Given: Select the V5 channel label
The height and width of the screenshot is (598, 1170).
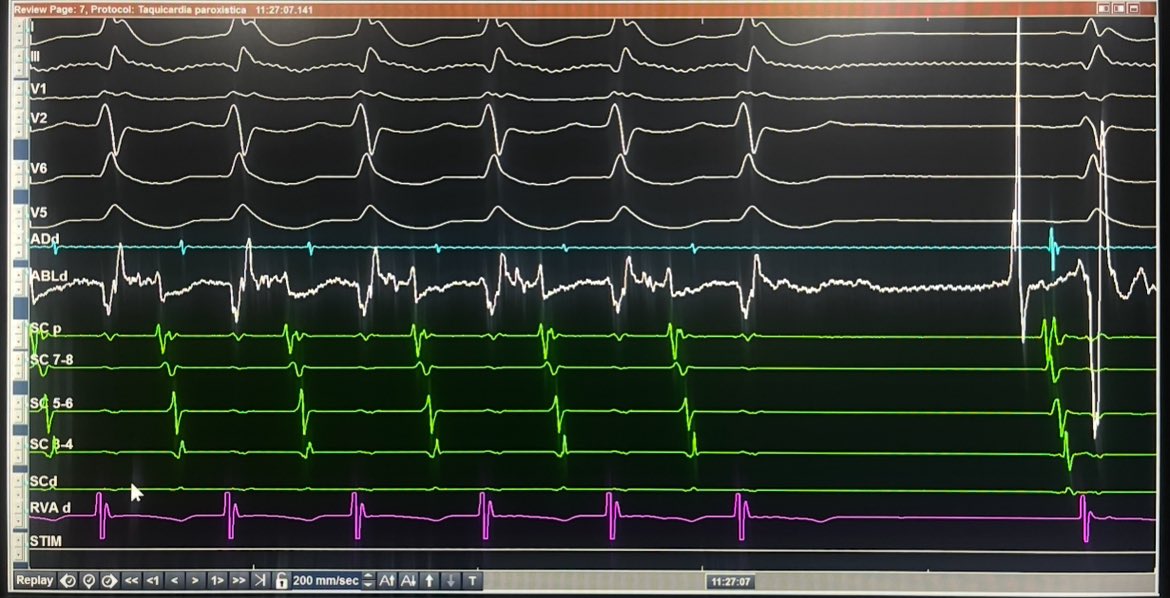Looking at the screenshot, I should pos(38,213).
